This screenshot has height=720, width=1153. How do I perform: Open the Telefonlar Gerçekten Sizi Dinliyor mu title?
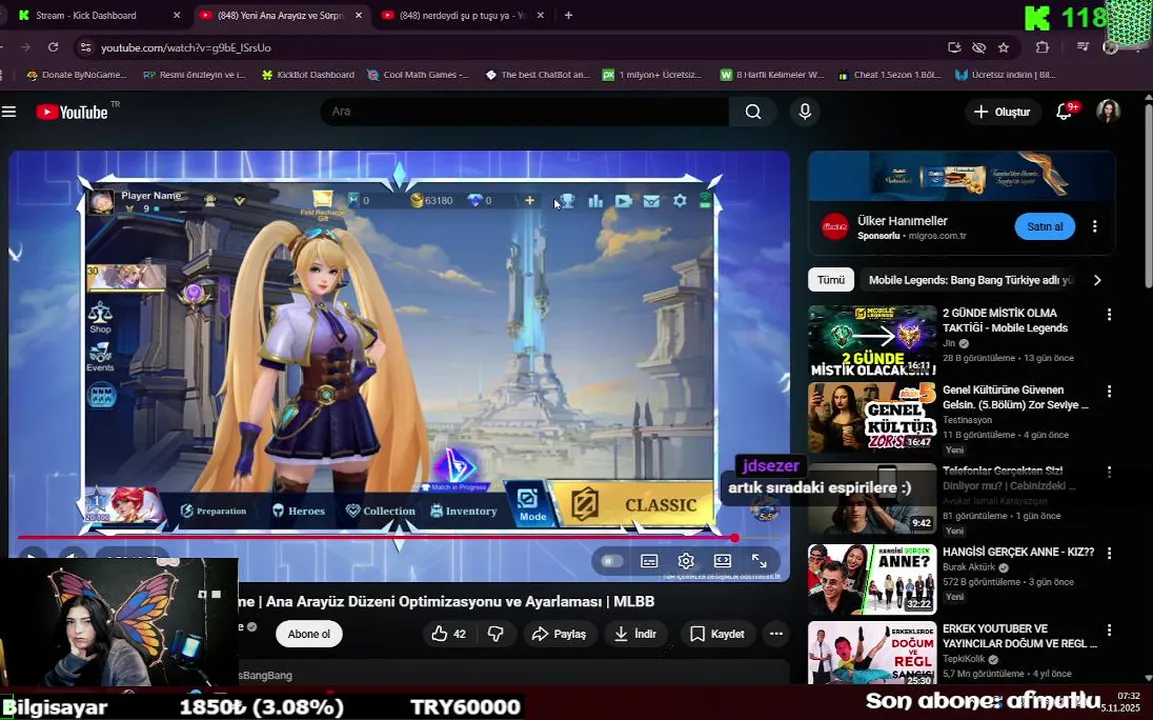coord(1009,478)
